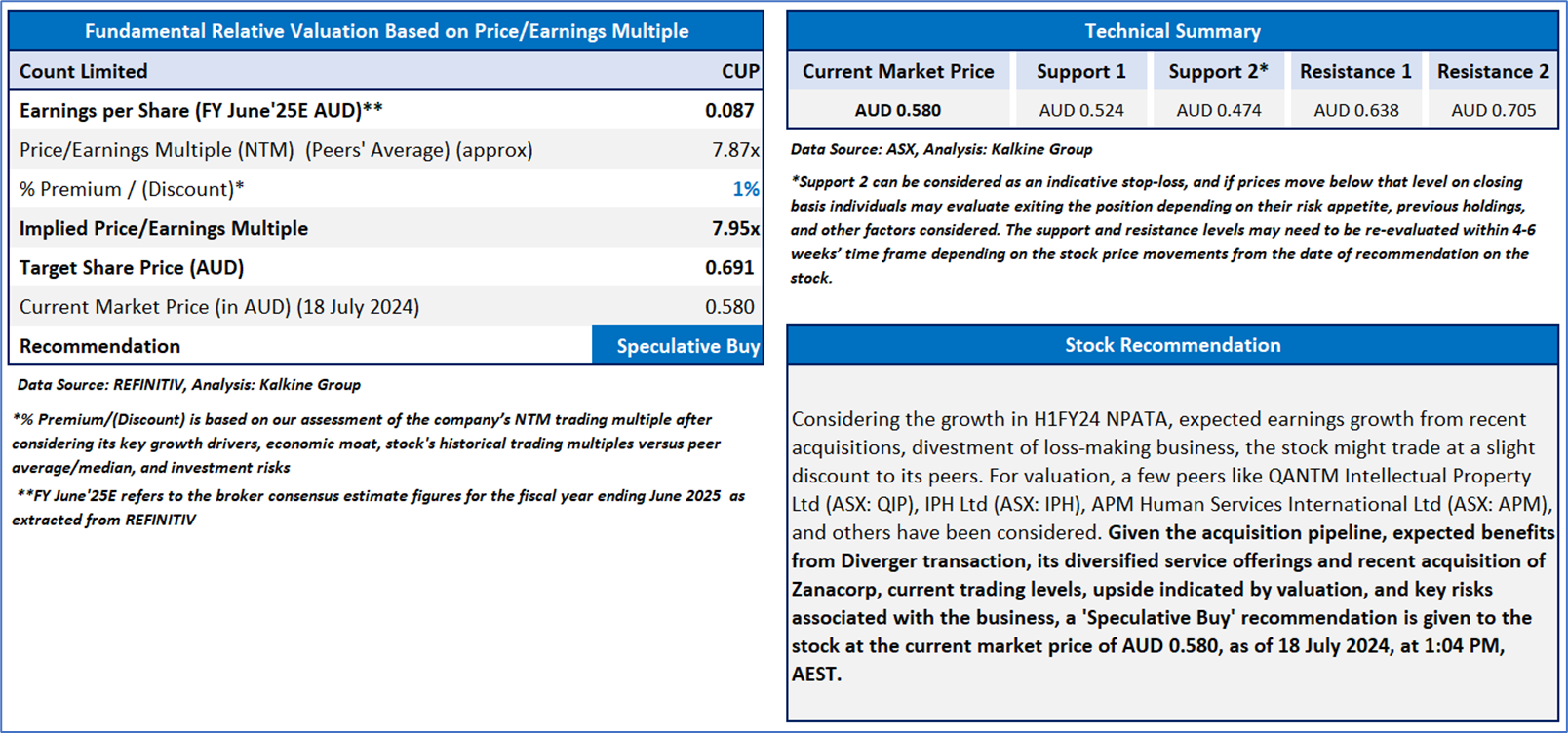Select the 'Resistance 1' column header

(1355, 71)
